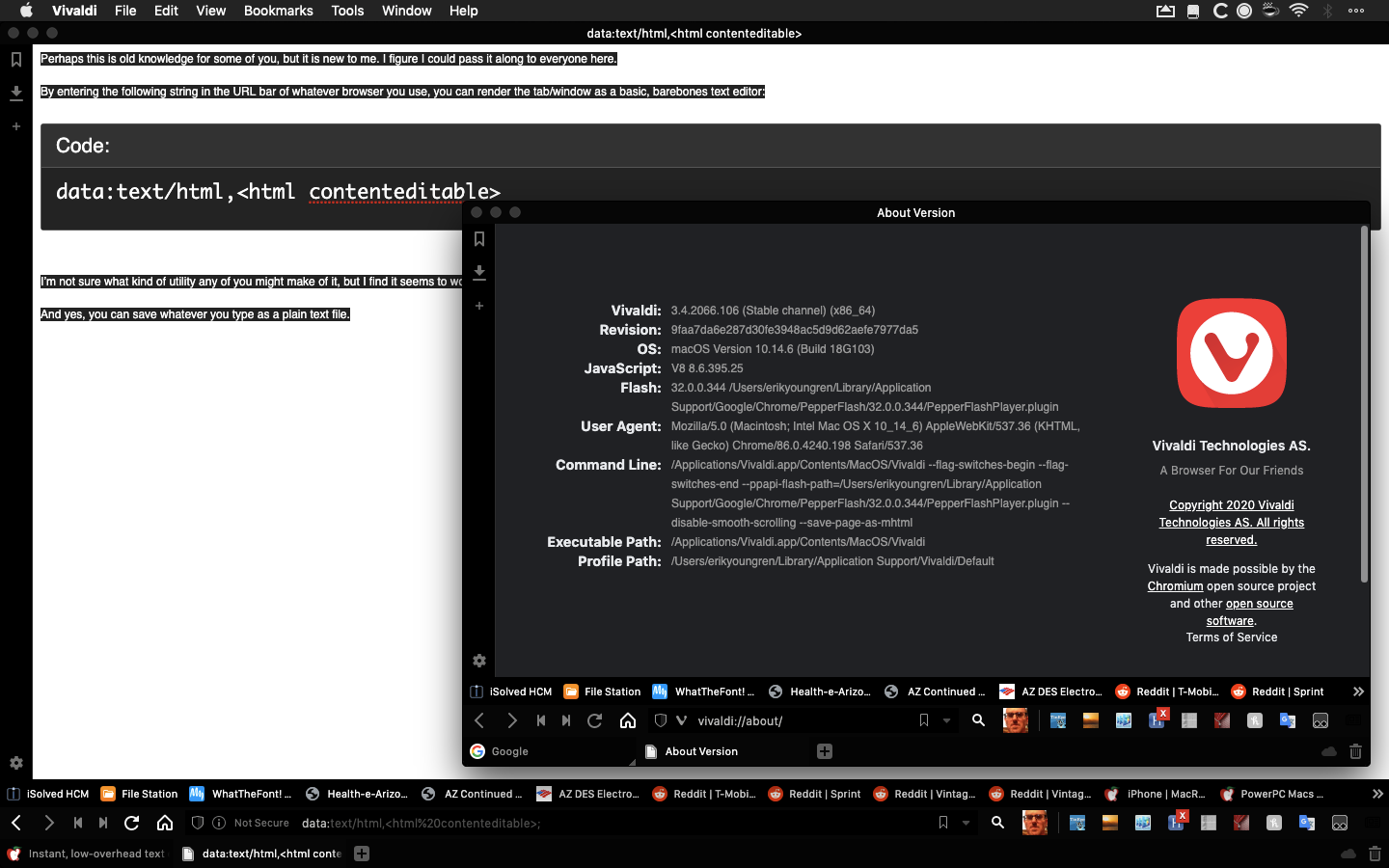Open Downloads panel in main window sidebar
This screenshot has height=868, width=1389.
(16, 94)
